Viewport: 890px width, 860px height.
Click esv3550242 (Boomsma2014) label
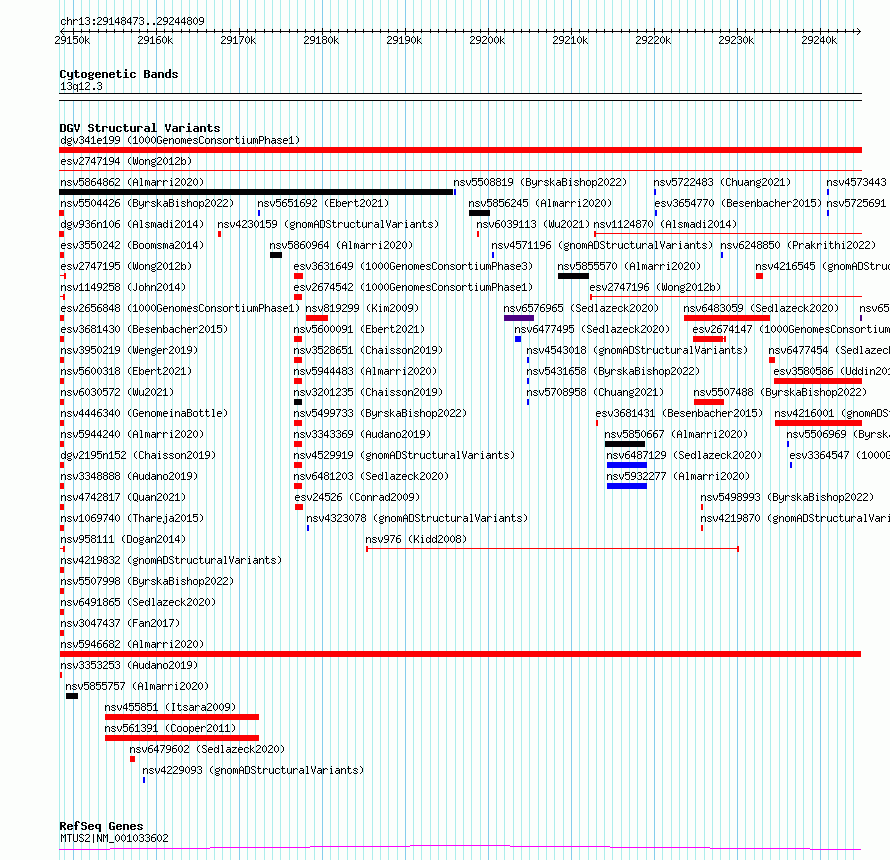[x=132, y=245]
